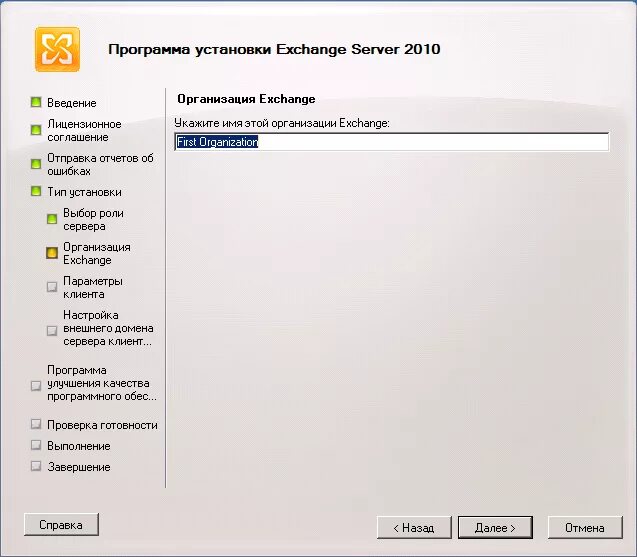
Task: Click gray icon beside Настройка внешнего домена
Action: click(52, 331)
